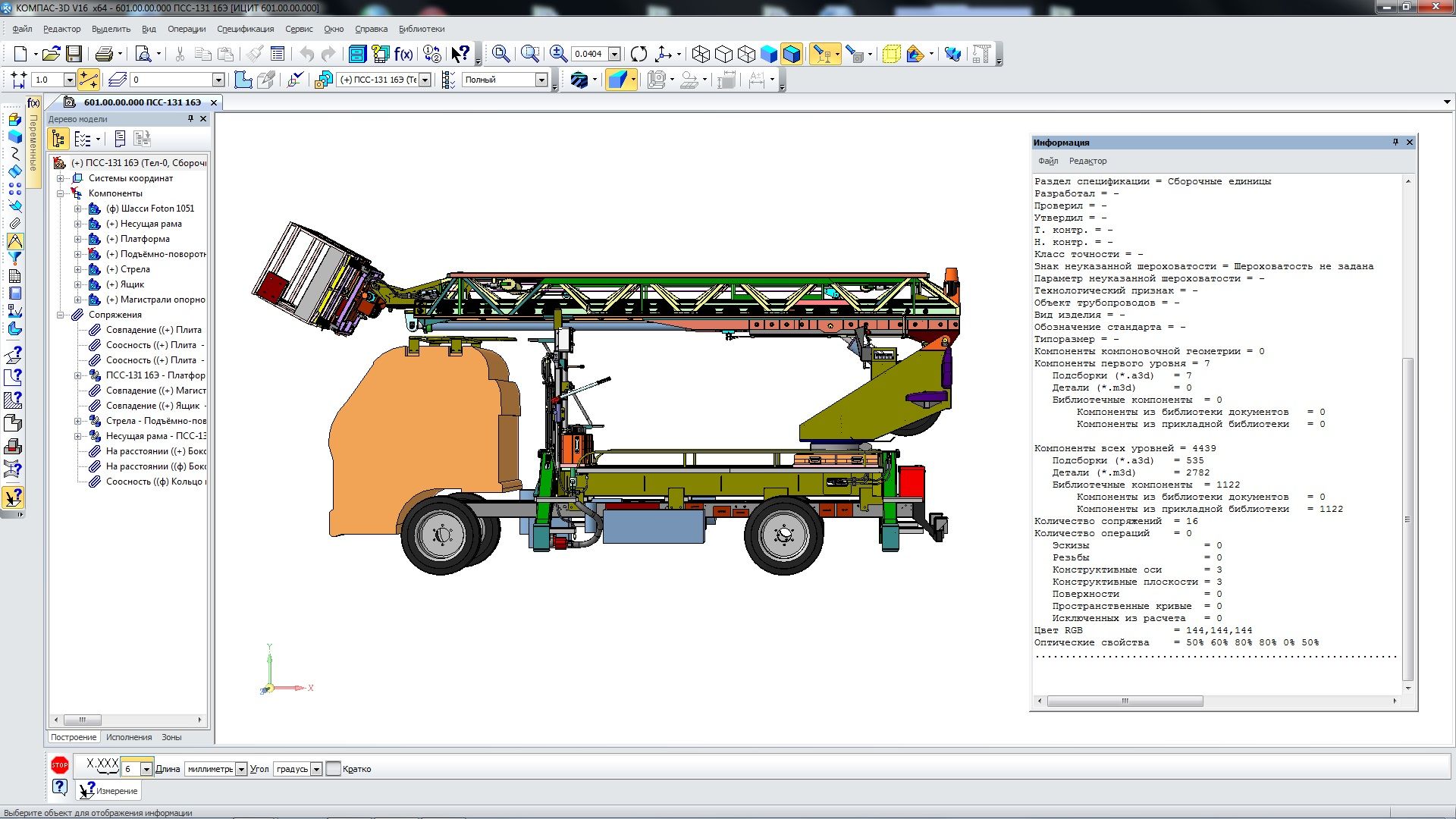The height and width of the screenshot is (819, 1456).
Task: Switch to the Исполнения tab
Action: point(129,737)
